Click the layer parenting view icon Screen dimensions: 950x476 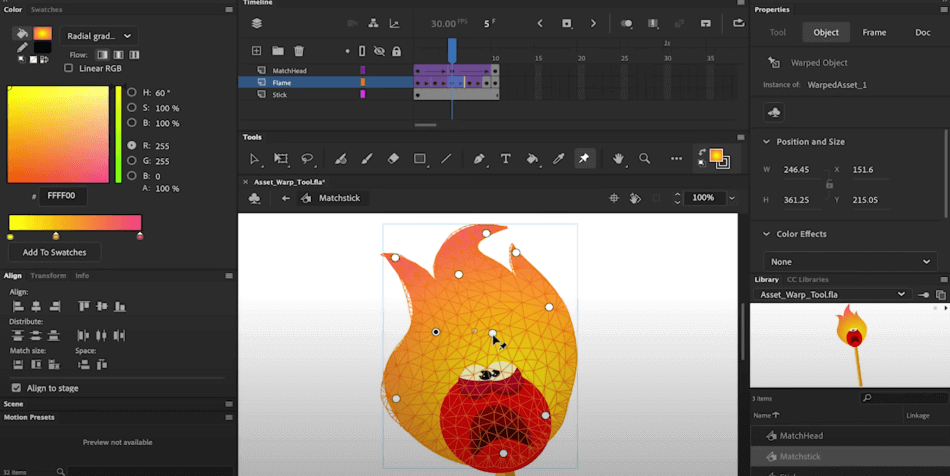pos(373,24)
